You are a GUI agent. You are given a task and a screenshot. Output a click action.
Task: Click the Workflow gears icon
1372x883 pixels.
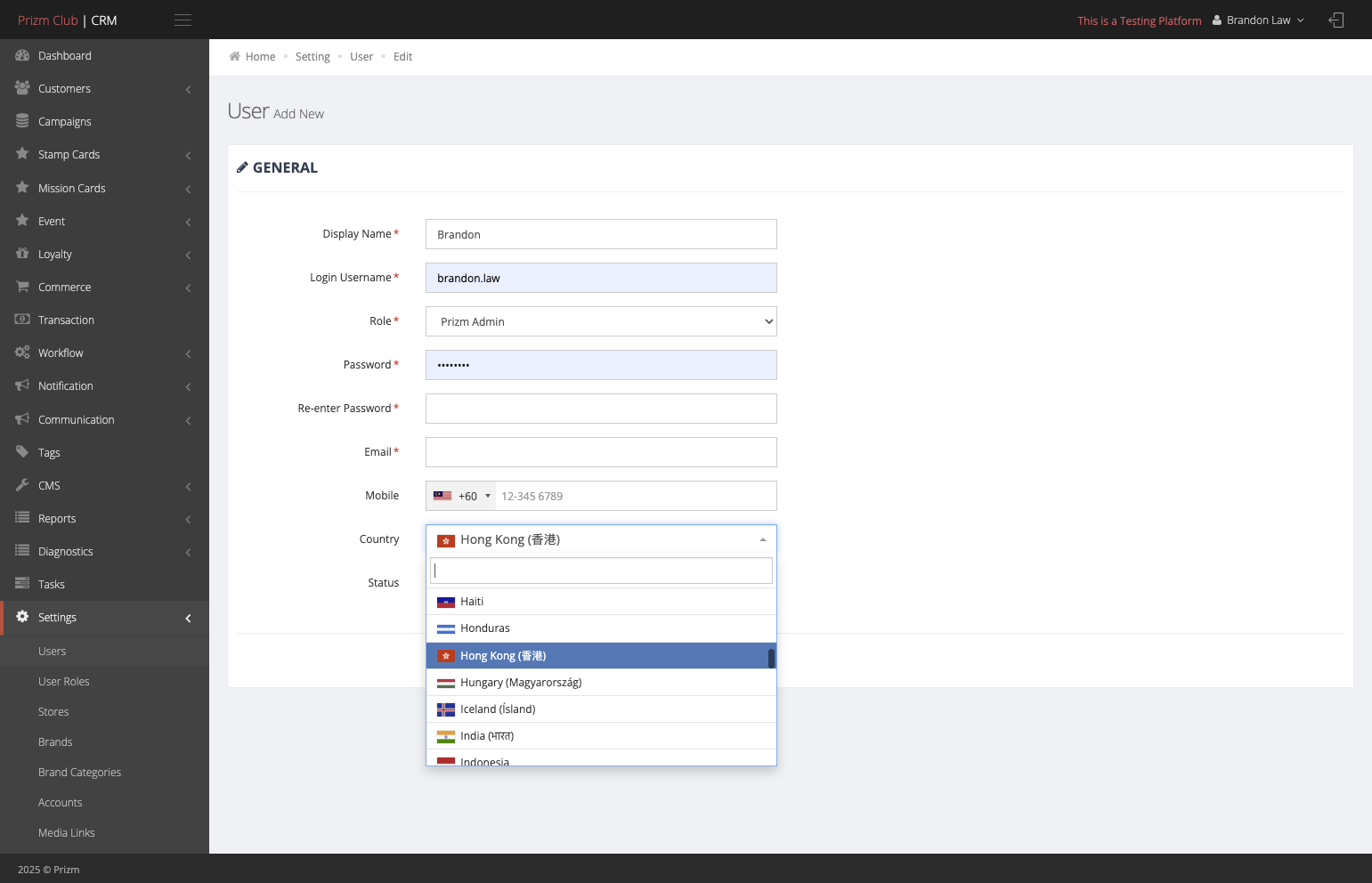(22, 352)
